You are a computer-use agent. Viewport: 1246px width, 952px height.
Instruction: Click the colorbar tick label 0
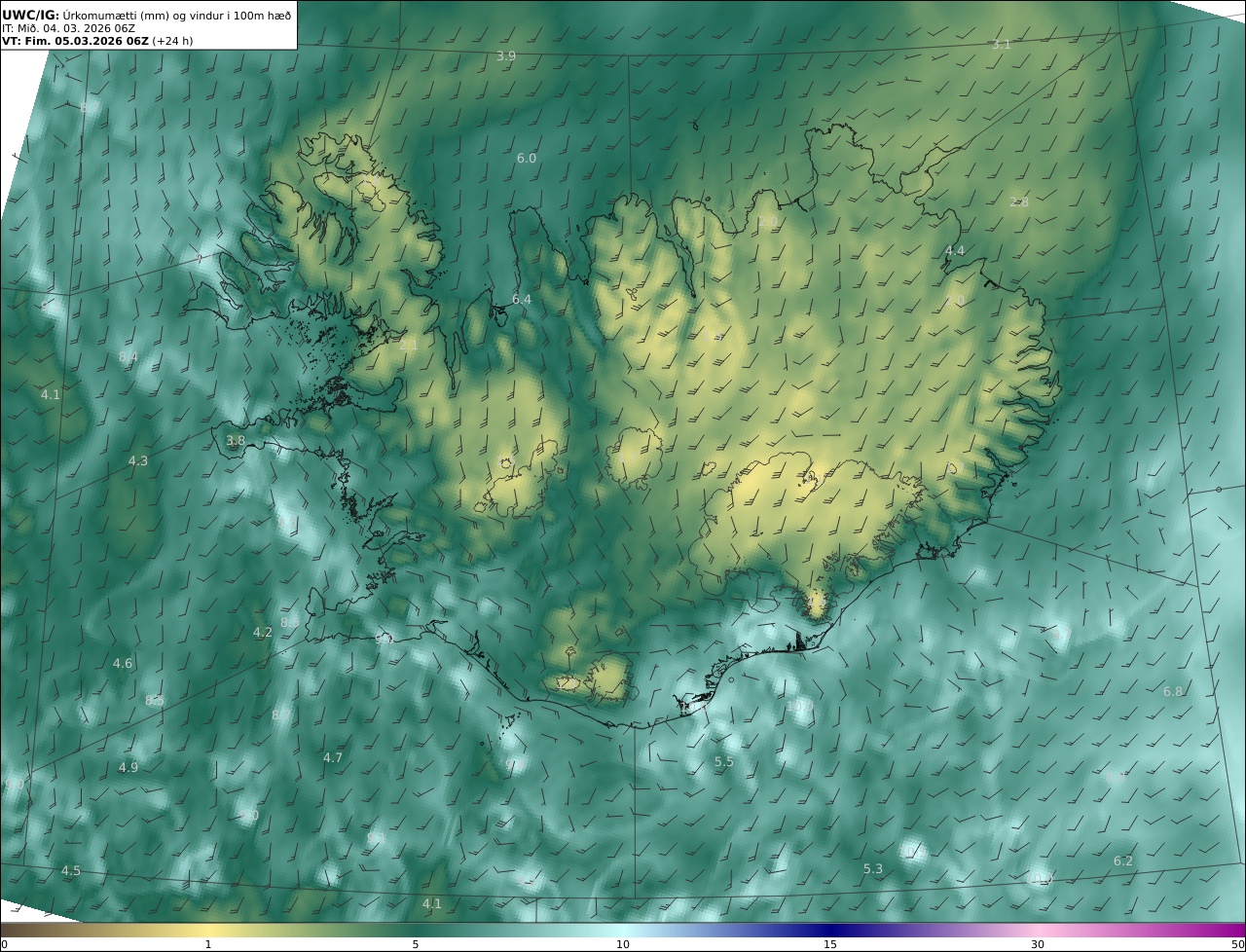(4, 944)
